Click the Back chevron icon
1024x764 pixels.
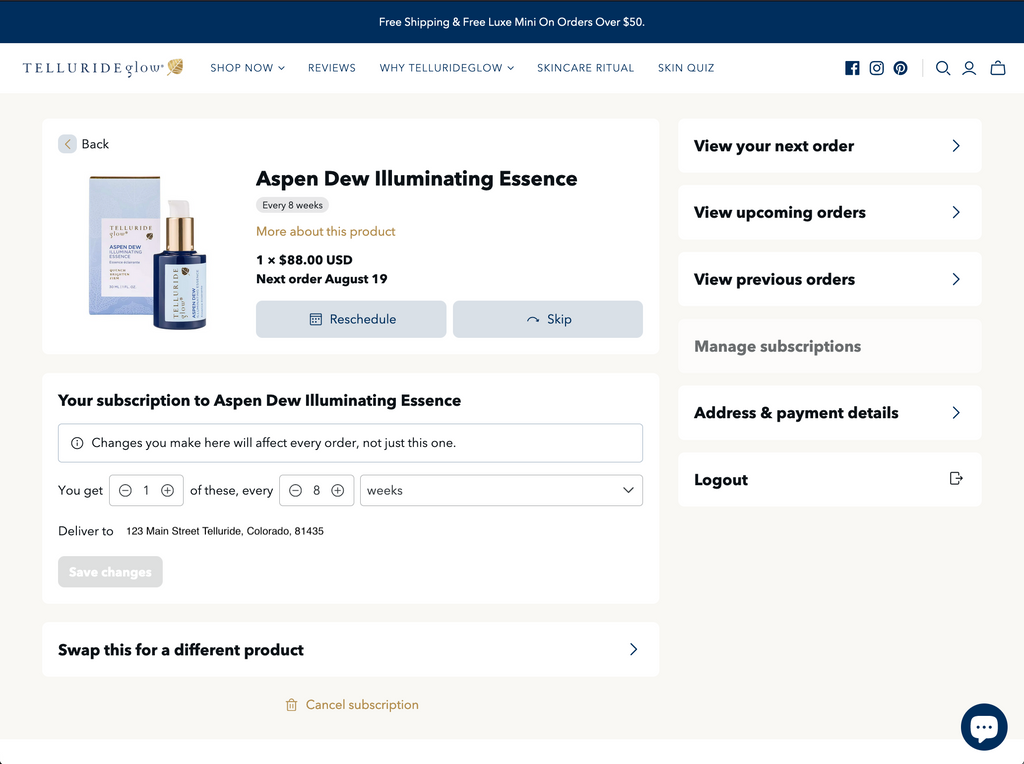tap(67, 144)
